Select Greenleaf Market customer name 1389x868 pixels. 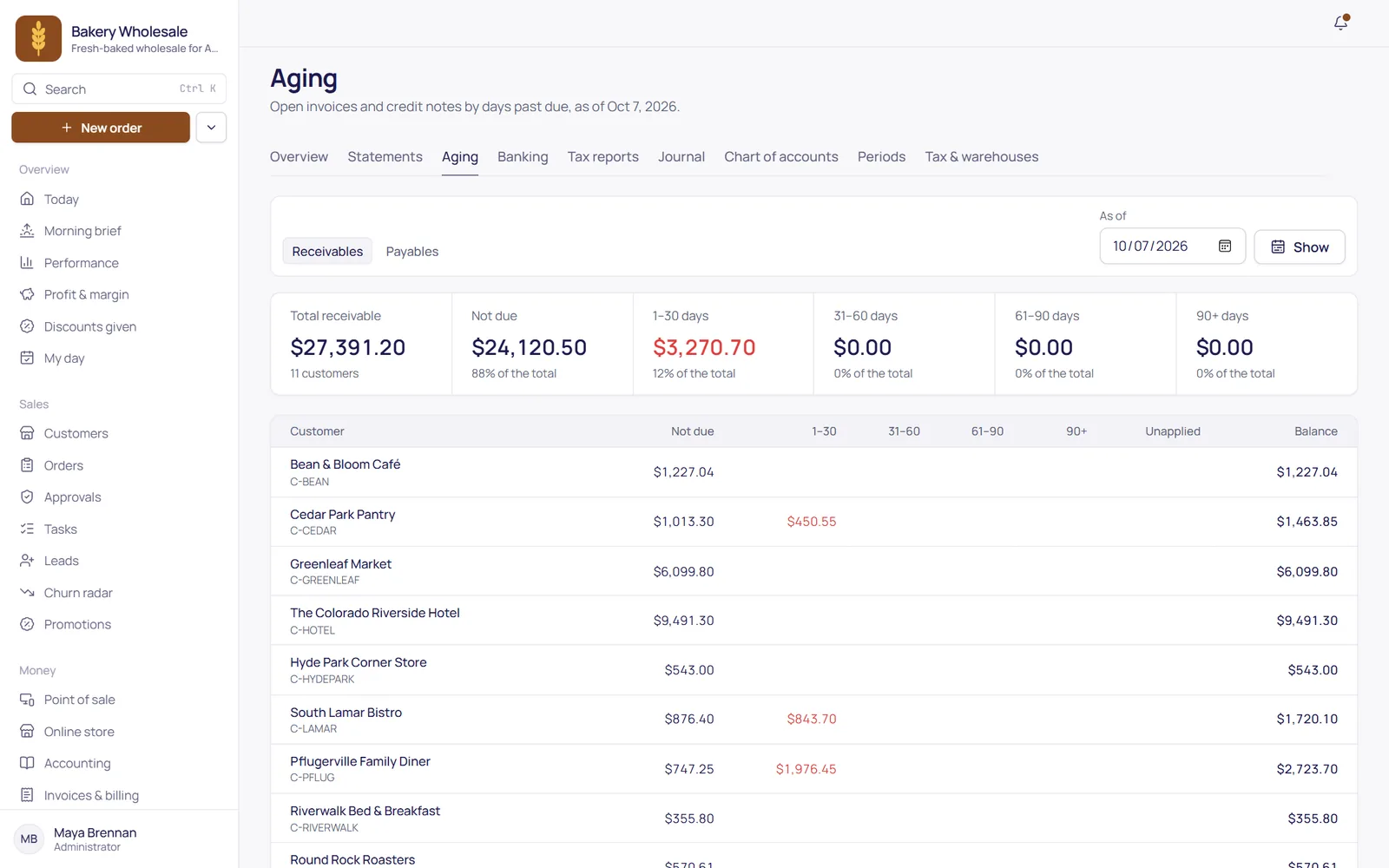(x=340, y=564)
